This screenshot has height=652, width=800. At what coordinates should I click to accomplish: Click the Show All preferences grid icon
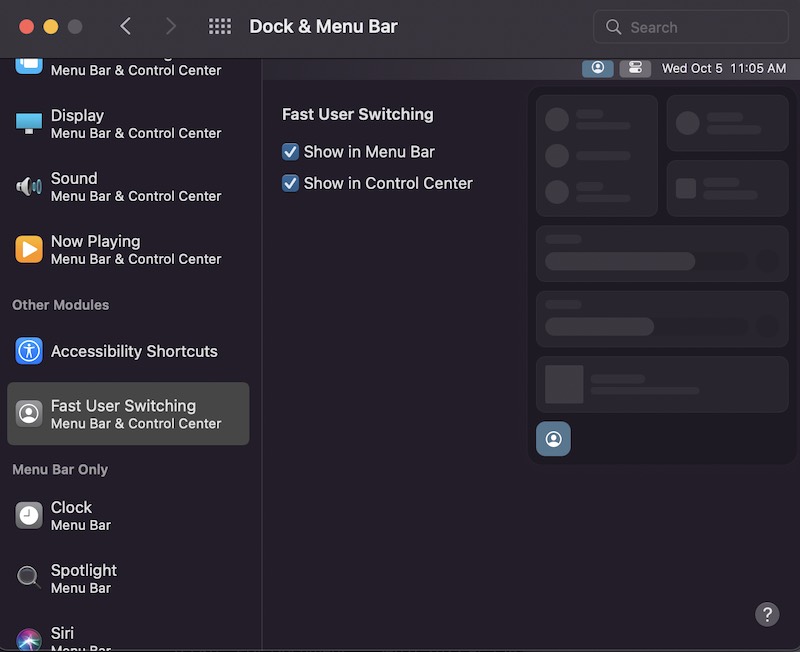220,26
